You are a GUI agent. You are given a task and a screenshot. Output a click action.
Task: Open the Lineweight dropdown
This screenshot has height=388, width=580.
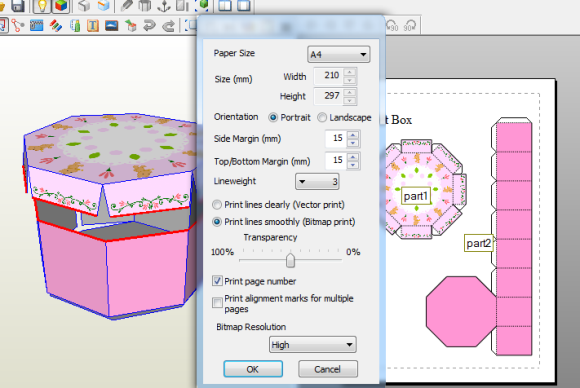317,182
